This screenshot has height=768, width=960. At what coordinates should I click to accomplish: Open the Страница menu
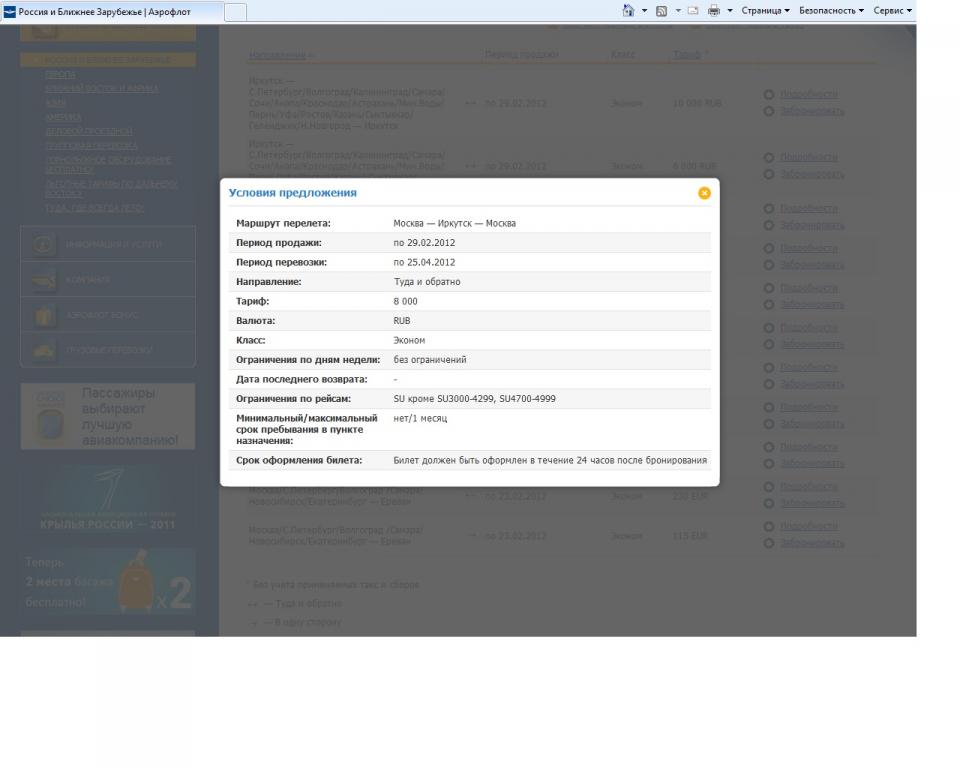(x=765, y=11)
